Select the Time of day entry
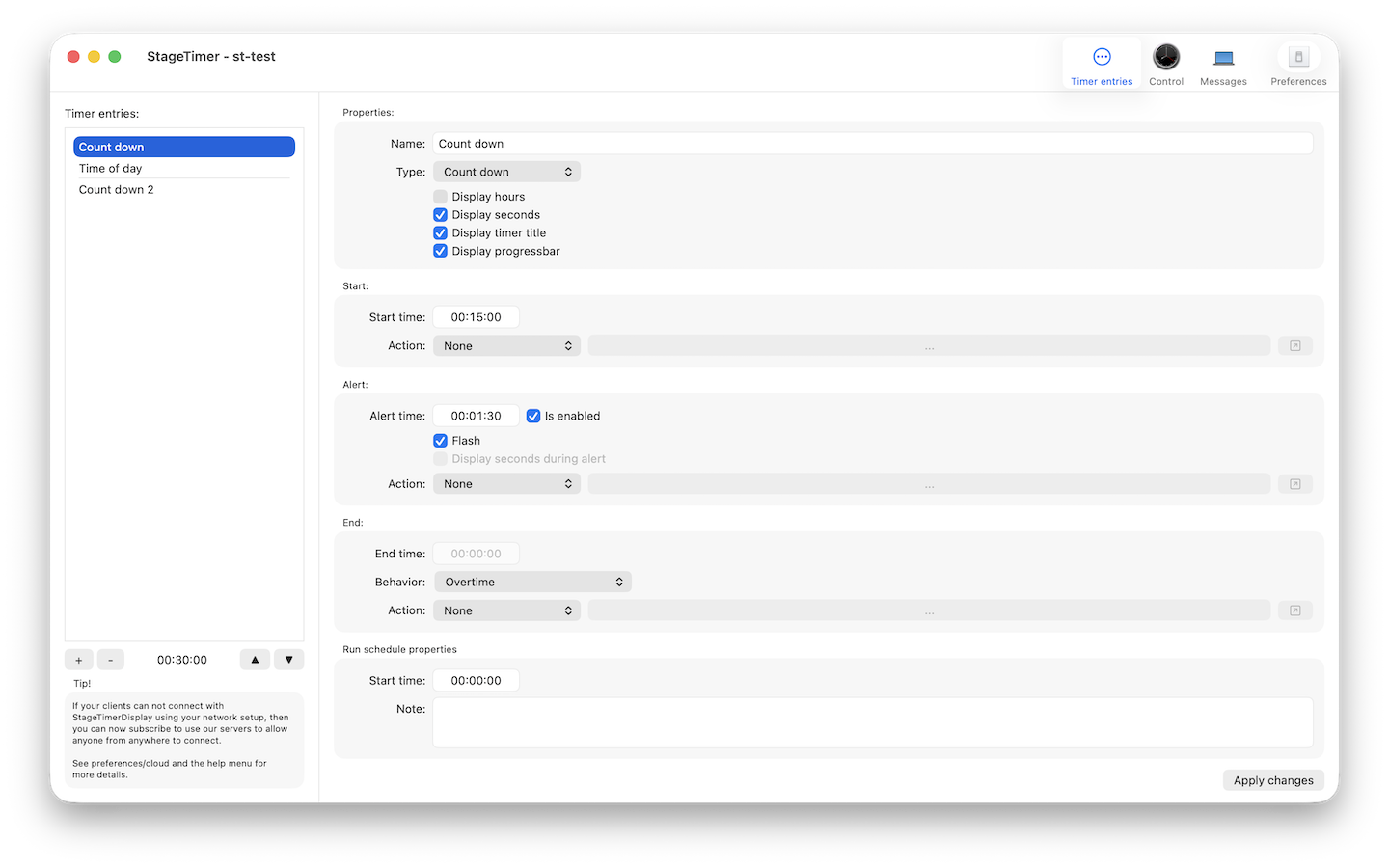Image resolution: width=1389 pixels, height=868 pixels. pyautogui.click(x=184, y=168)
